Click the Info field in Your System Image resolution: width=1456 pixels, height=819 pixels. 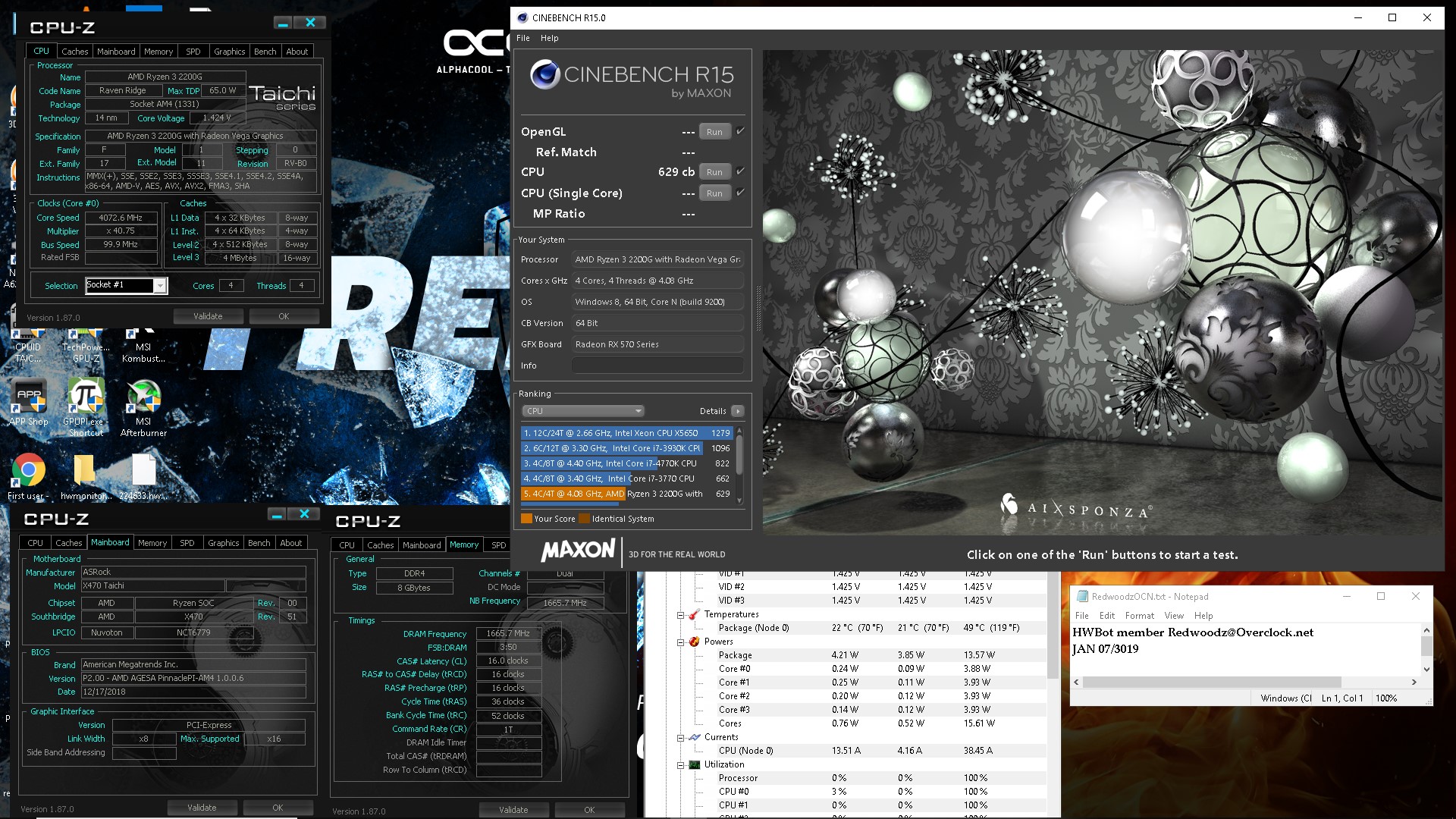pos(657,366)
